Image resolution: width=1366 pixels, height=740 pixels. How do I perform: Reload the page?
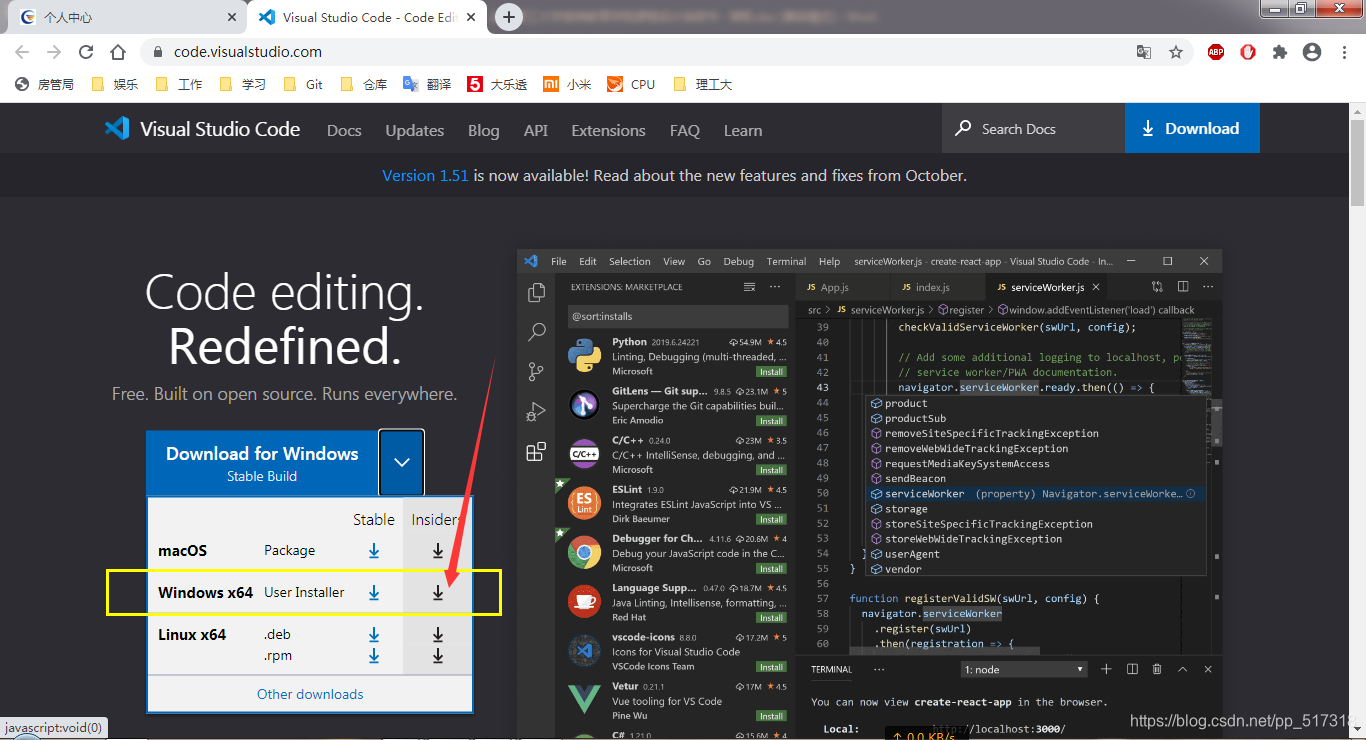click(86, 52)
